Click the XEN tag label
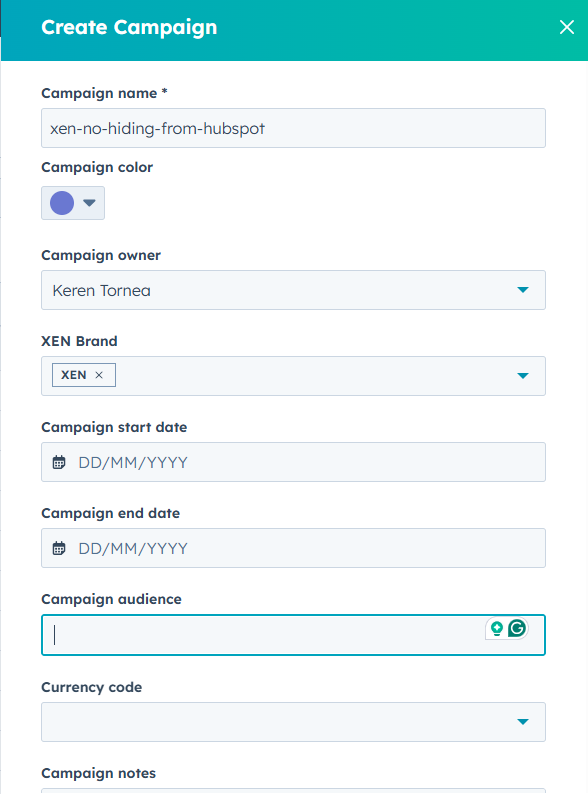Screen dimensions: 588x794 click(x=74, y=375)
